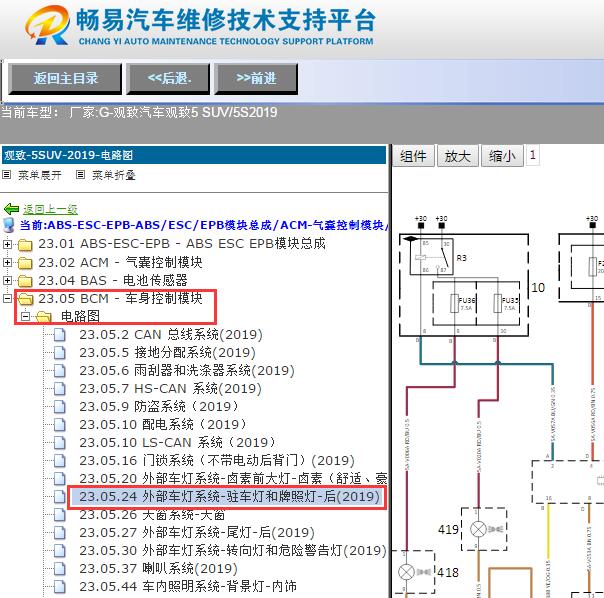This screenshot has height=598, width=604.
Task: Open 23.05.2 CAN 总线系统(2019) diagram
Action: pos(171,334)
